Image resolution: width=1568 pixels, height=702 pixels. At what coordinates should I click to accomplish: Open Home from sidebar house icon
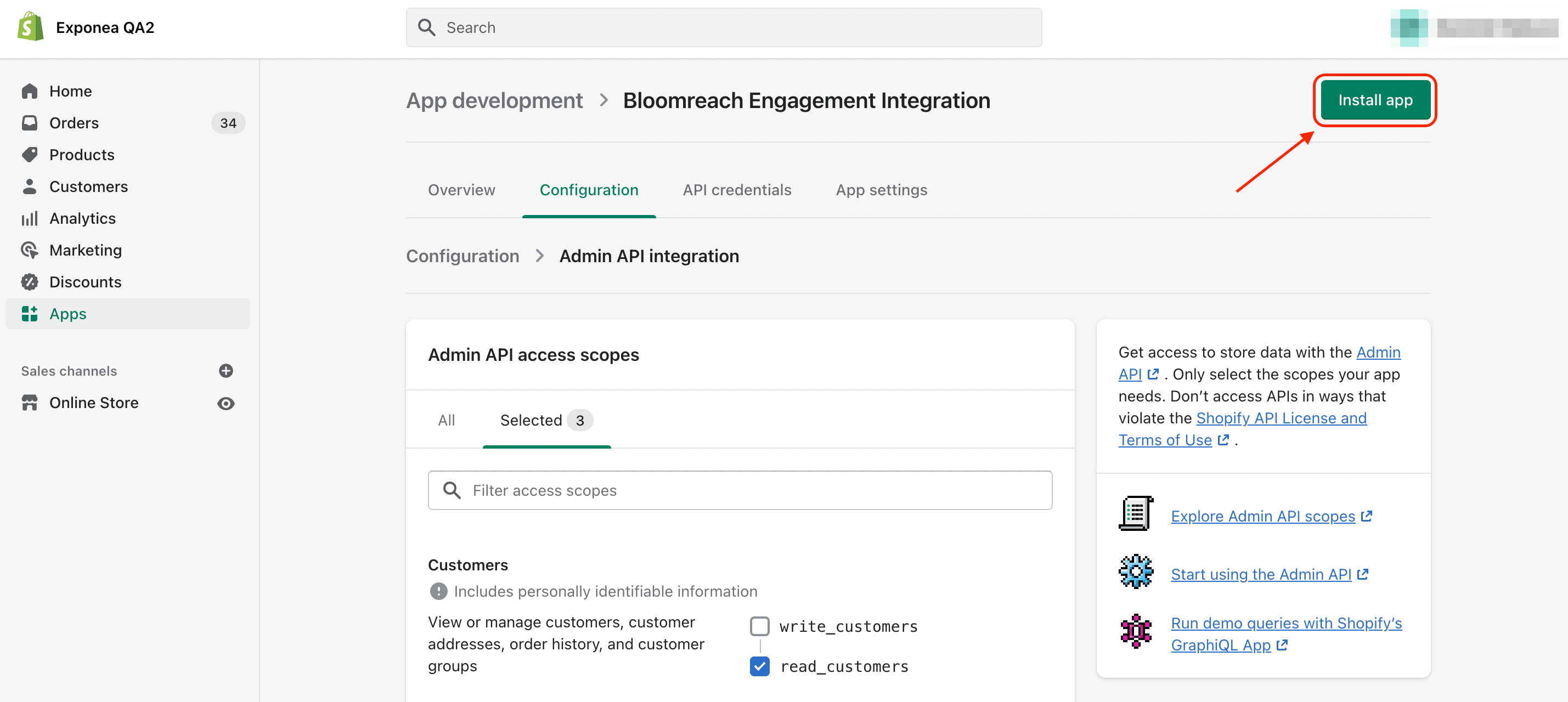[29, 91]
